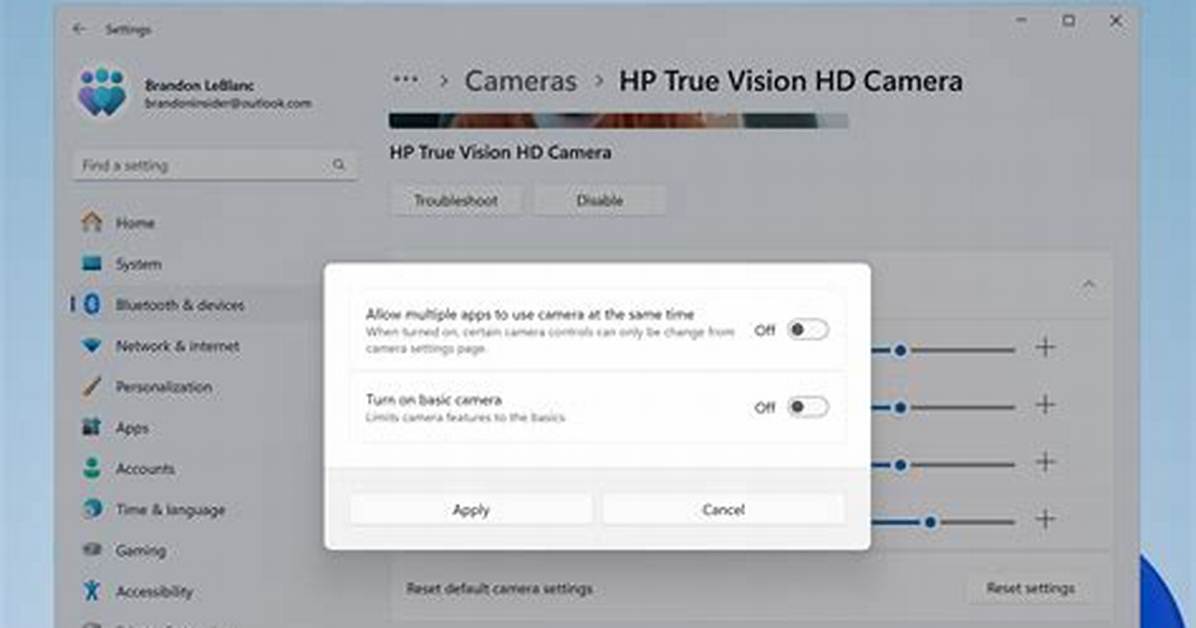Close the Settings window

pyautogui.click(x=1116, y=21)
